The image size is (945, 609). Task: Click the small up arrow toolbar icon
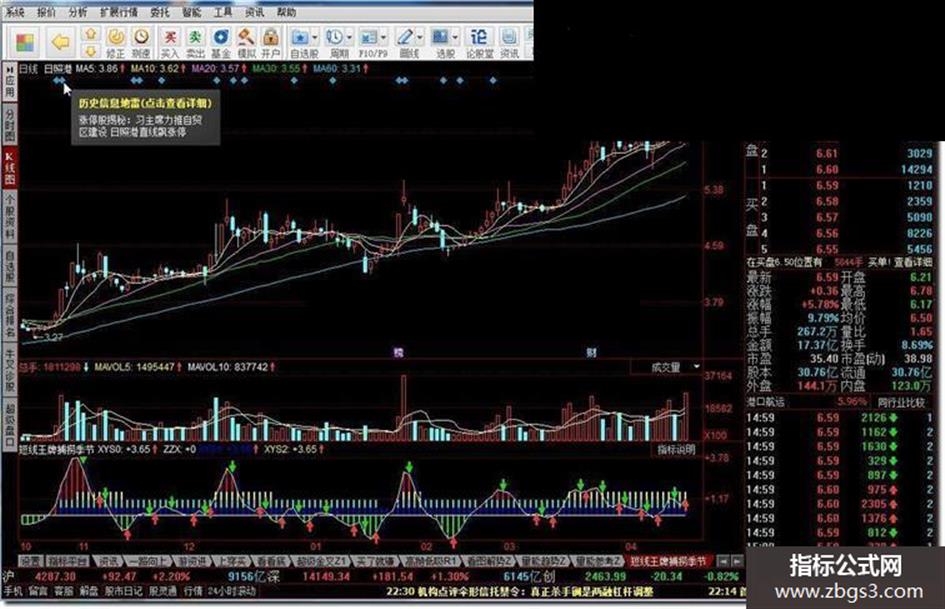[x=90, y=34]
